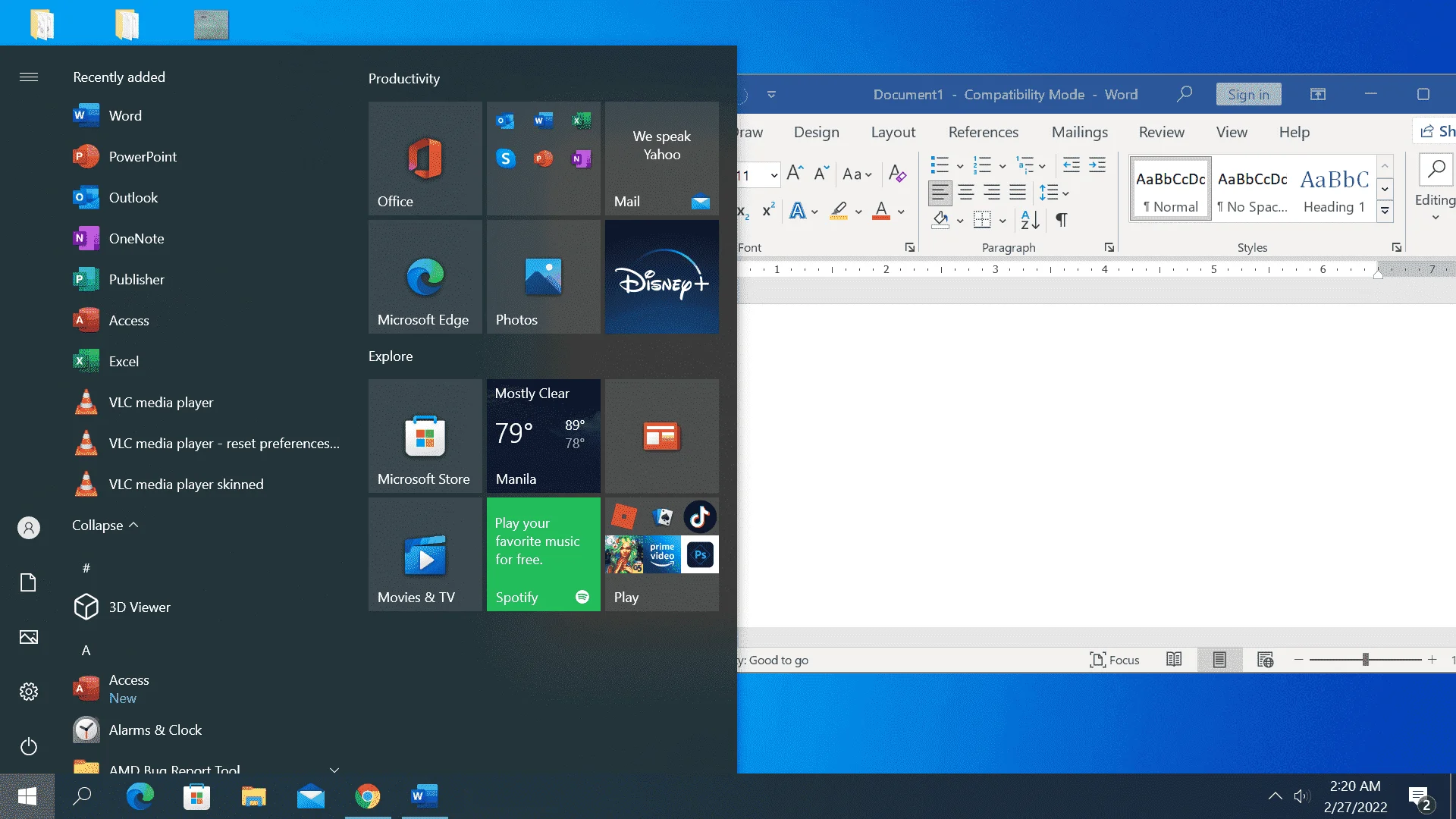Toggle Focus mode in status bar
Image resolution: width=1456 pixels, height=819 pixels.
pyautogui.click(x=1114, y=660)
